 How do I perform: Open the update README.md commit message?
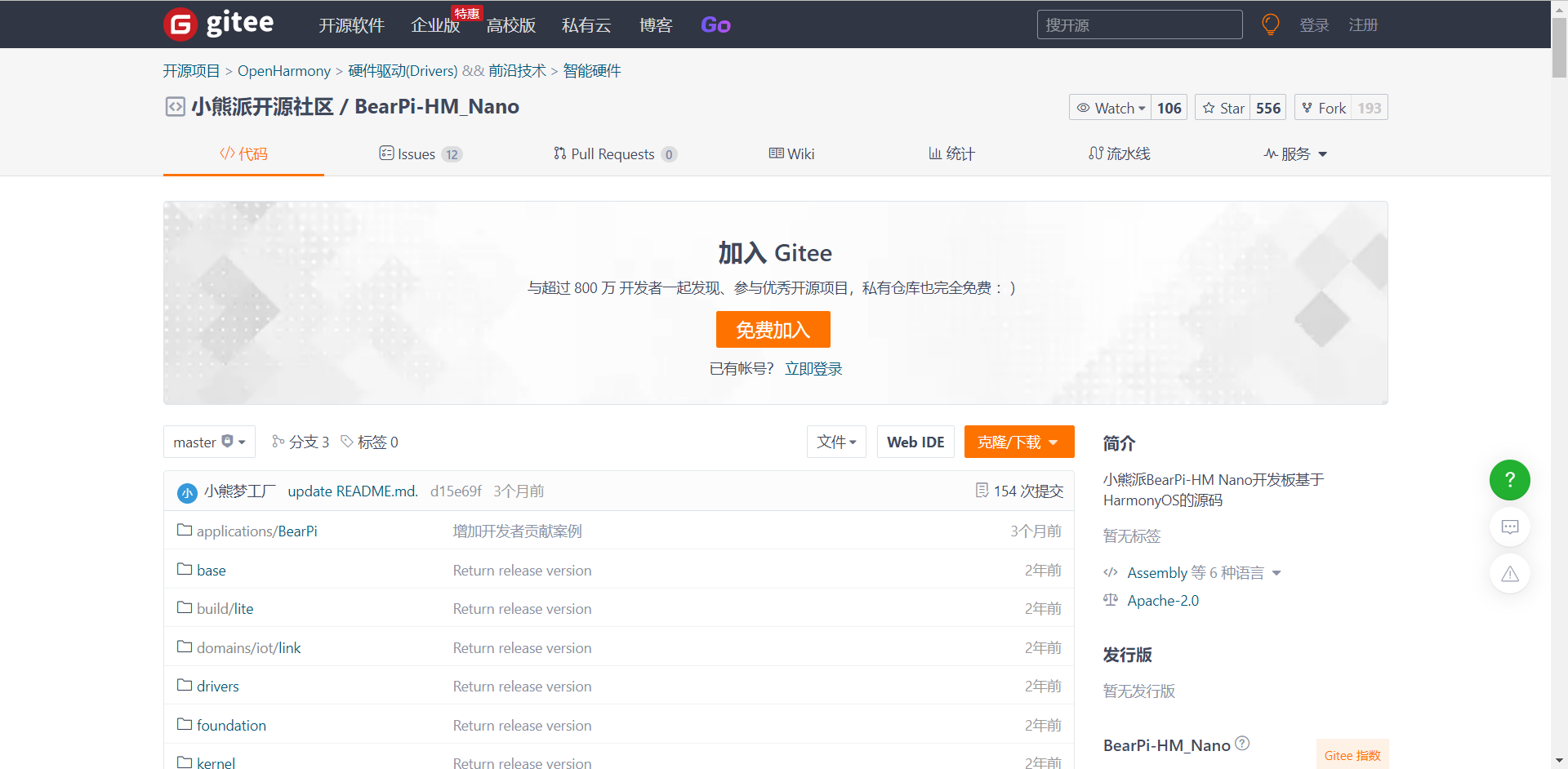point(353,491)
